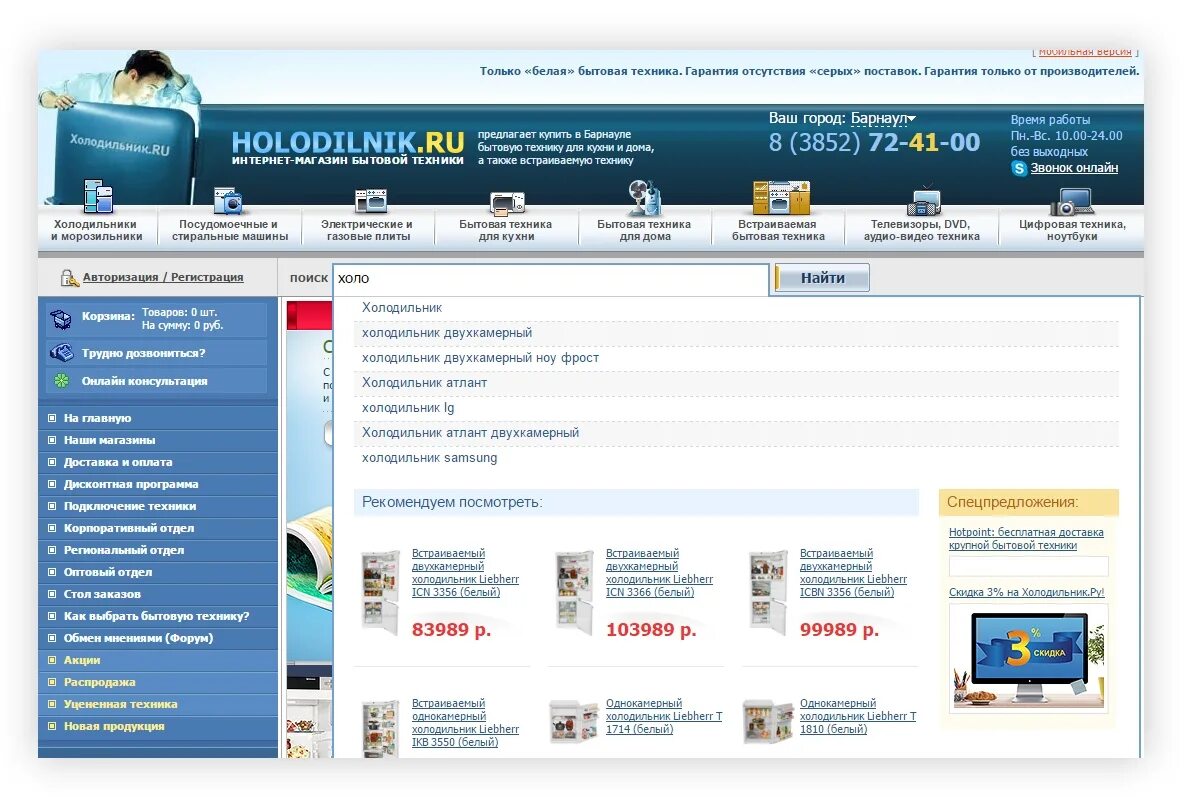Image resolution: width=1200 pixels, height=808 pixels.
Task: Open the kitchen appliances microwave icon
Action: pyautogui.click(x=507, y=203)
